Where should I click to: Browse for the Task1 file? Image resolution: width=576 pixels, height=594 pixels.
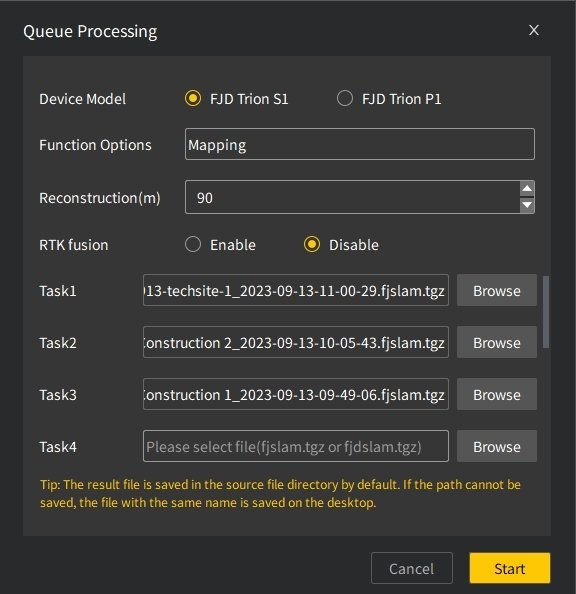tap(497, 290)
